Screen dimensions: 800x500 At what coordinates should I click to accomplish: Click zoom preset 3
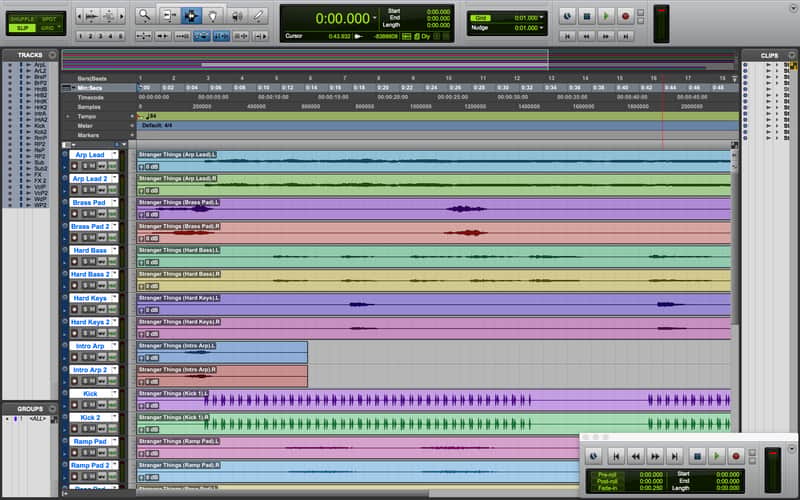pyautogui.click(x=100, y=36)
